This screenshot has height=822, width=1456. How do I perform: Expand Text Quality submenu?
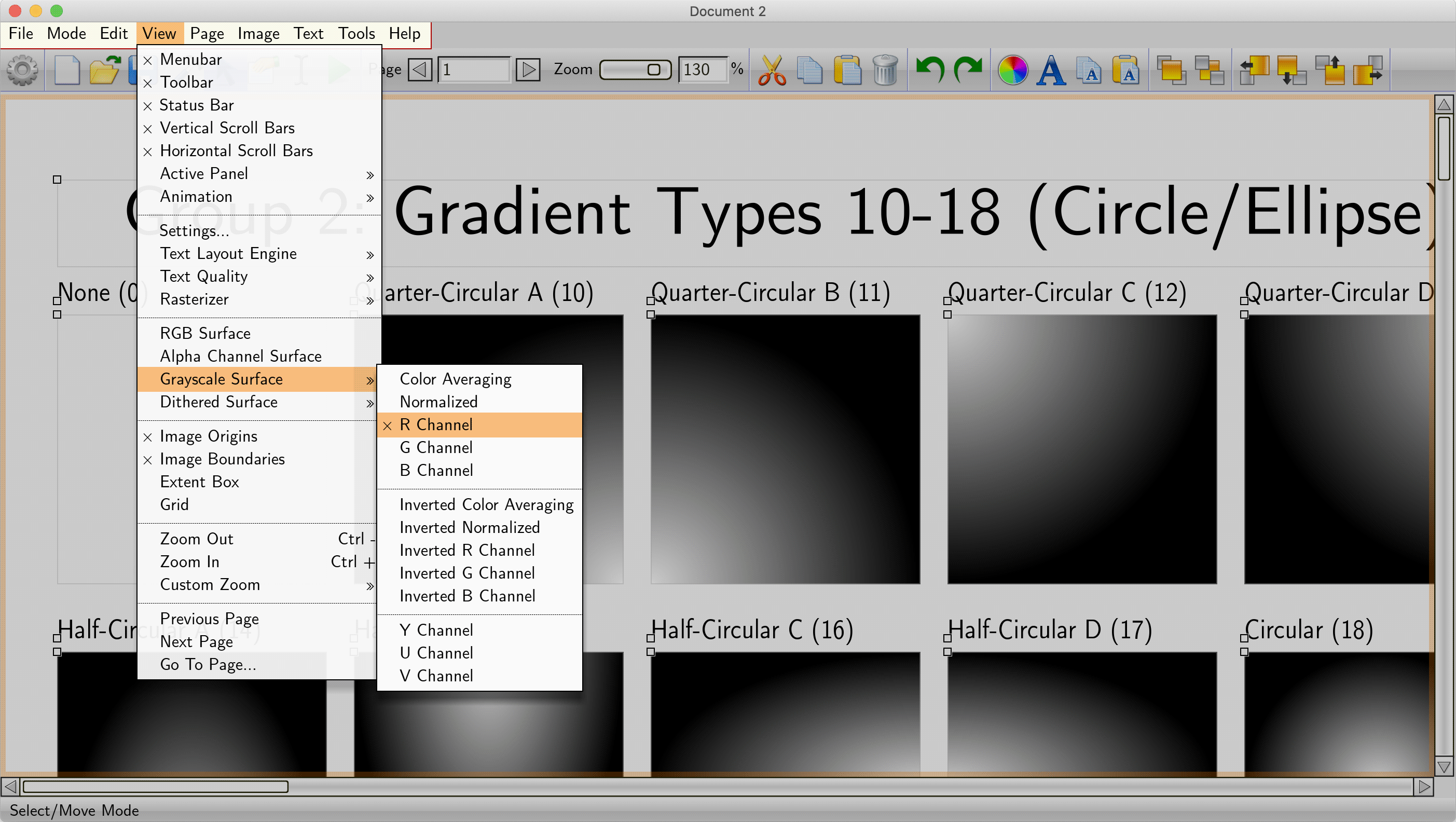(259, 277)
